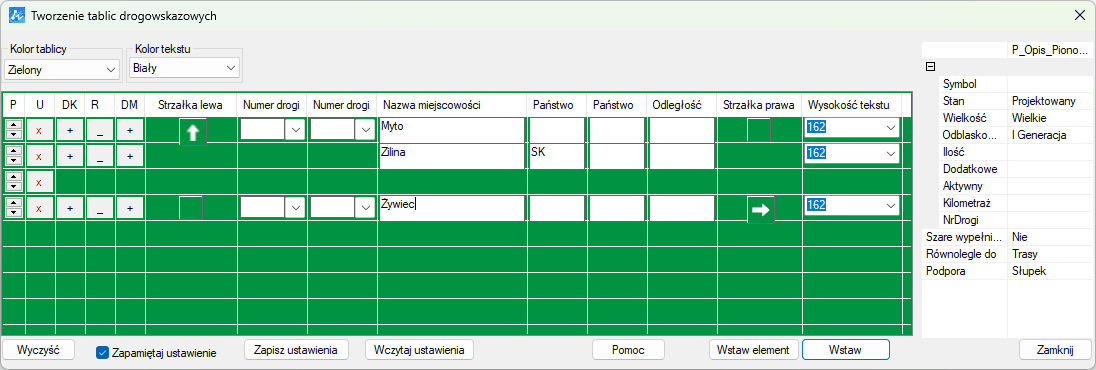Click the R underscore button in Zilina row

(x=100, y=156)
